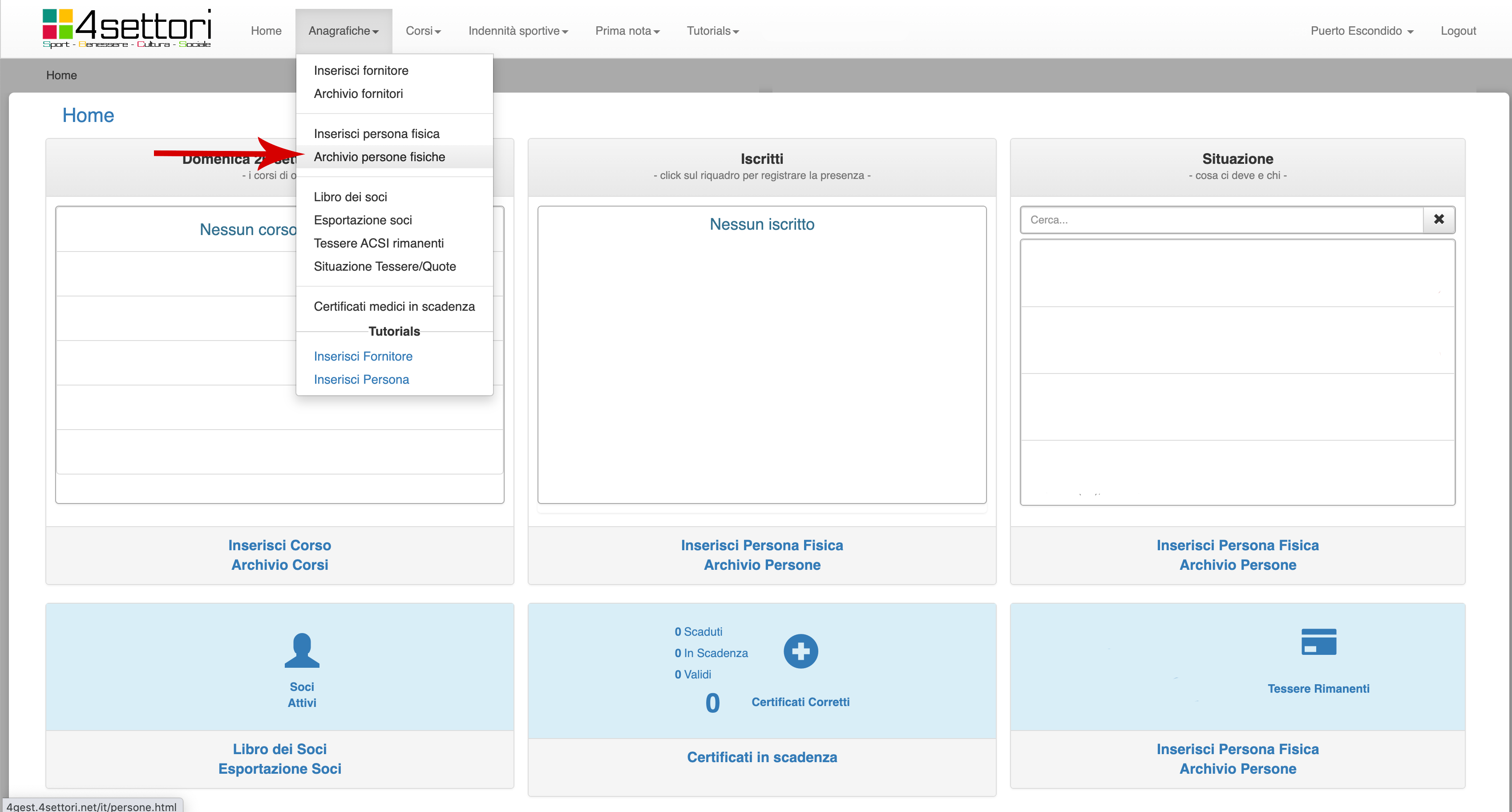The height and width of the screenshot is (812, 1512).
Task: Click the Esportazione Soci link
Action: click(279, 768)
